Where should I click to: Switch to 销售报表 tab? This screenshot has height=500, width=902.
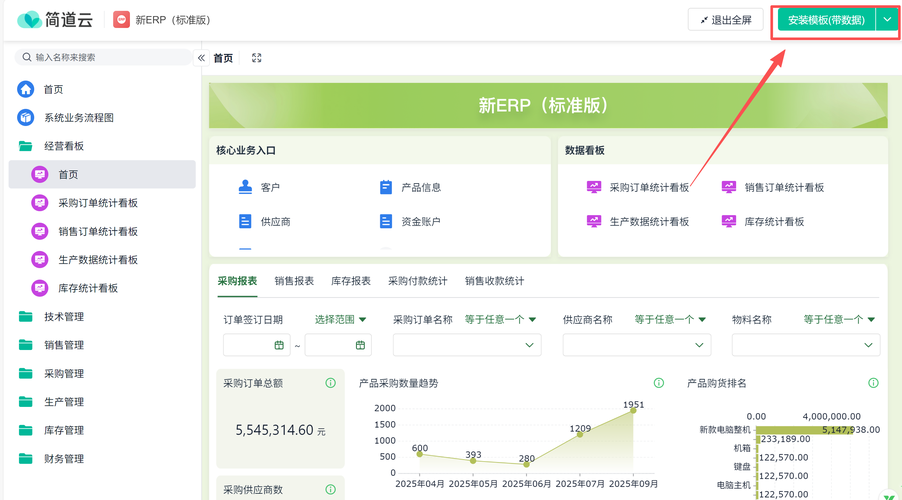tap(294, 281)
